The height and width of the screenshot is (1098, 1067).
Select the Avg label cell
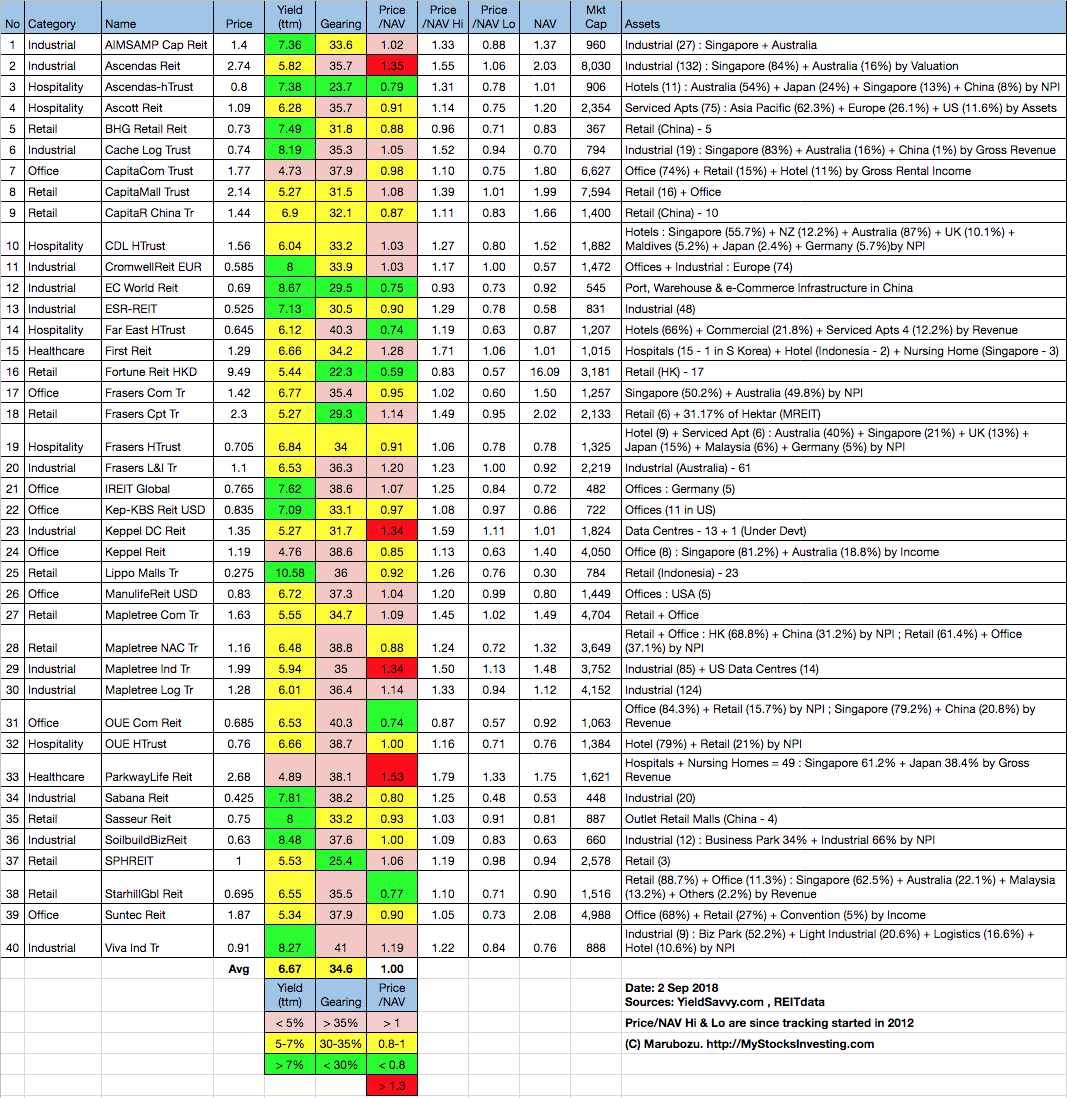[x=239, y=969]
